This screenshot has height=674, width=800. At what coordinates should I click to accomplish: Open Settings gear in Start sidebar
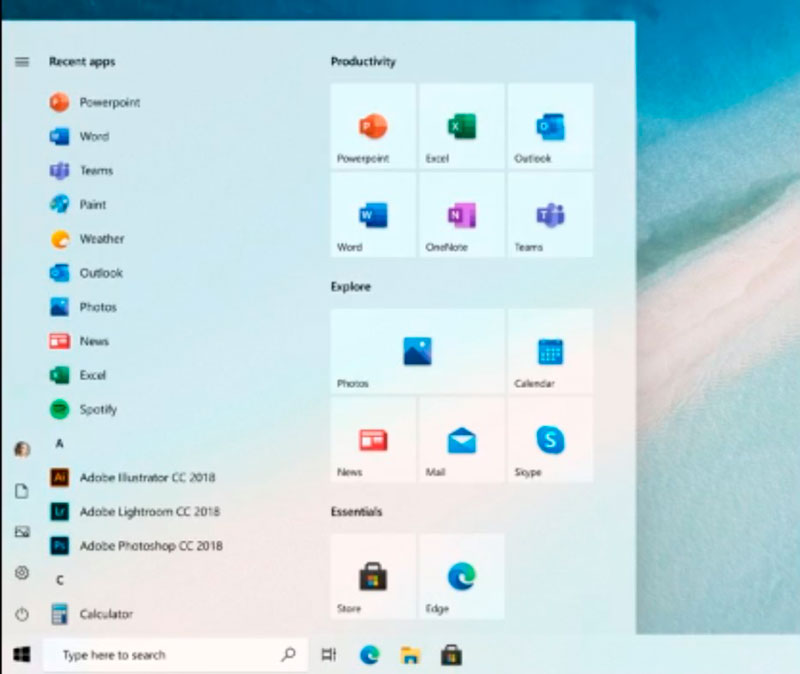click(x=22, y=572)
